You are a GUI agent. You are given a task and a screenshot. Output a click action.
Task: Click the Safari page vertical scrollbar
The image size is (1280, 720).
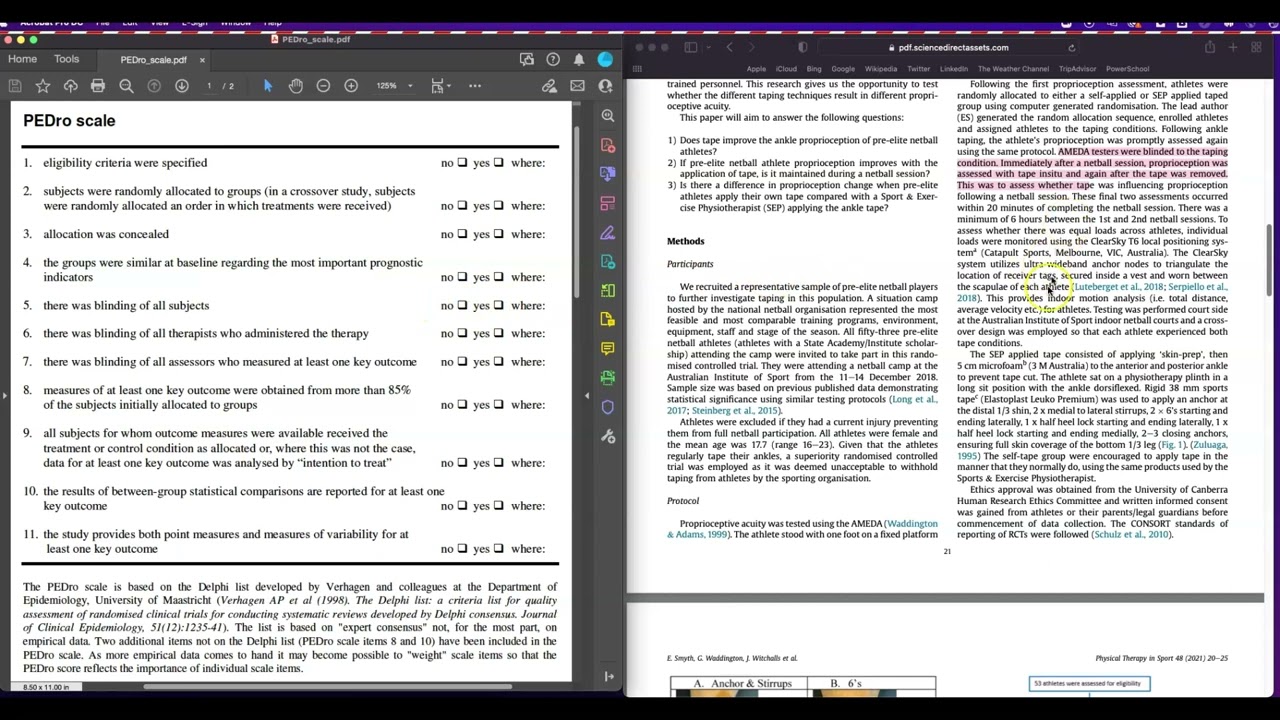pos(1269,260)
